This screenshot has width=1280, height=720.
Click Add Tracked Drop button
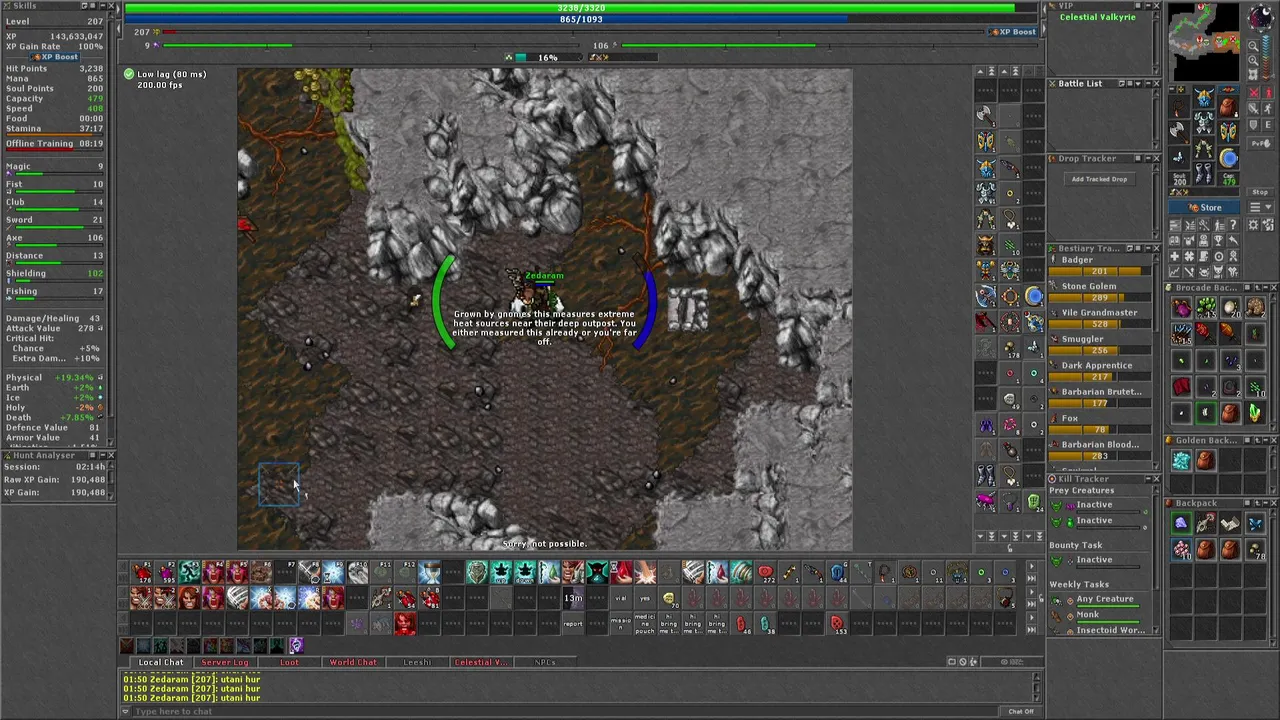tap(1099, 179)
